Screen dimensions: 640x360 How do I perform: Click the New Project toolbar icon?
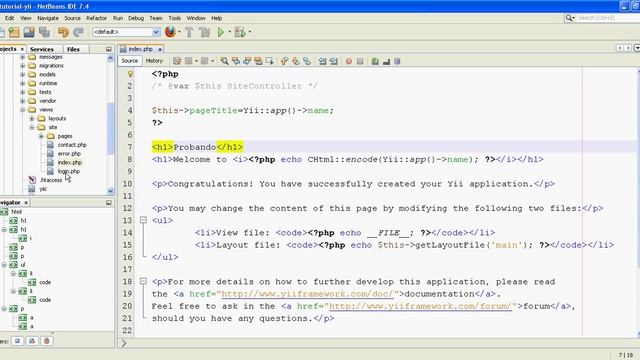[14, 32]
